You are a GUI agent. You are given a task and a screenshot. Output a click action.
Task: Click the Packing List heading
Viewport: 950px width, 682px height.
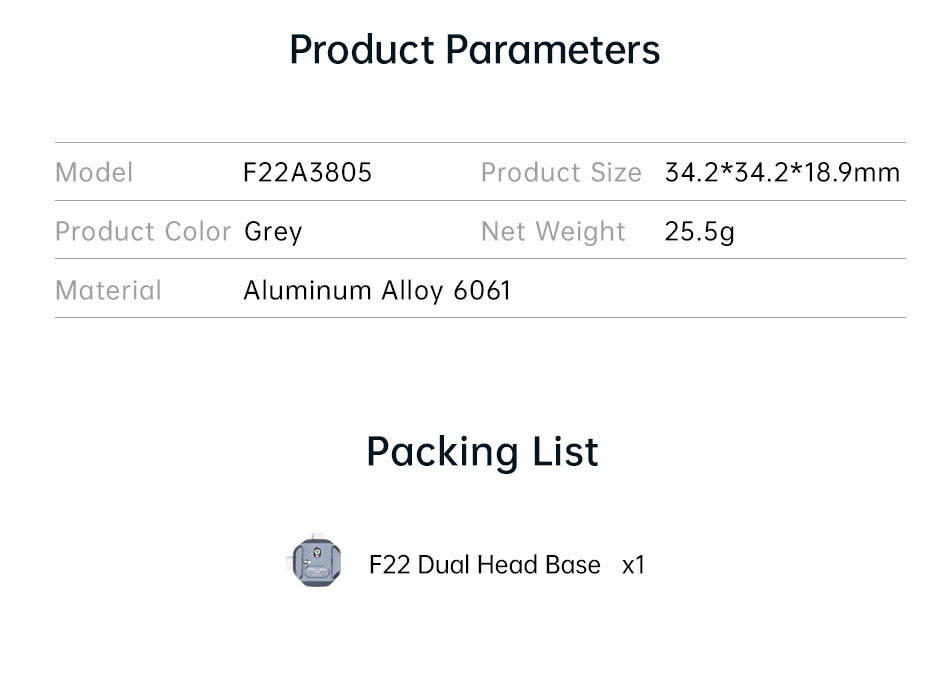pyautogui.click(x=482, y=452)
